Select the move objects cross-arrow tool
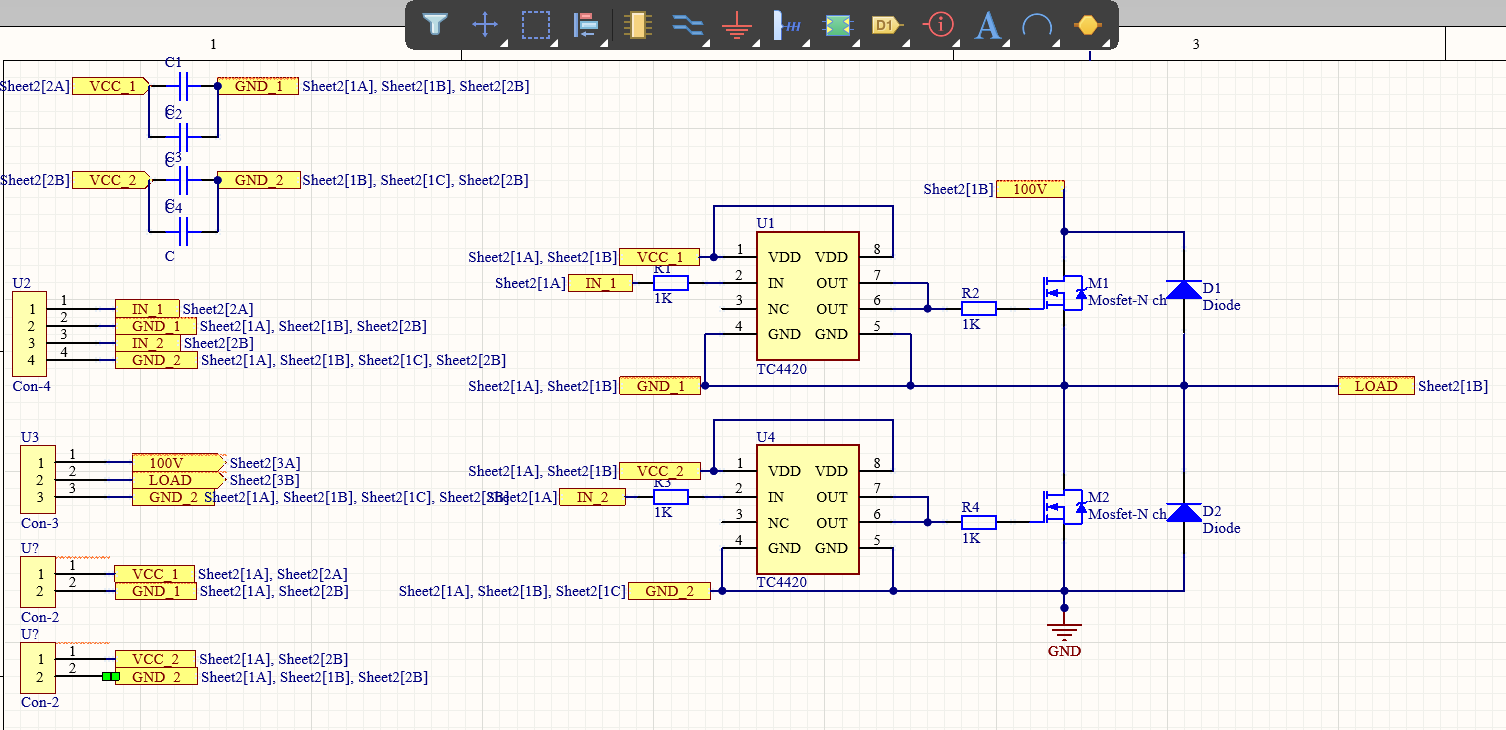This screenshot has width=1506, height=730. point(485,25)
